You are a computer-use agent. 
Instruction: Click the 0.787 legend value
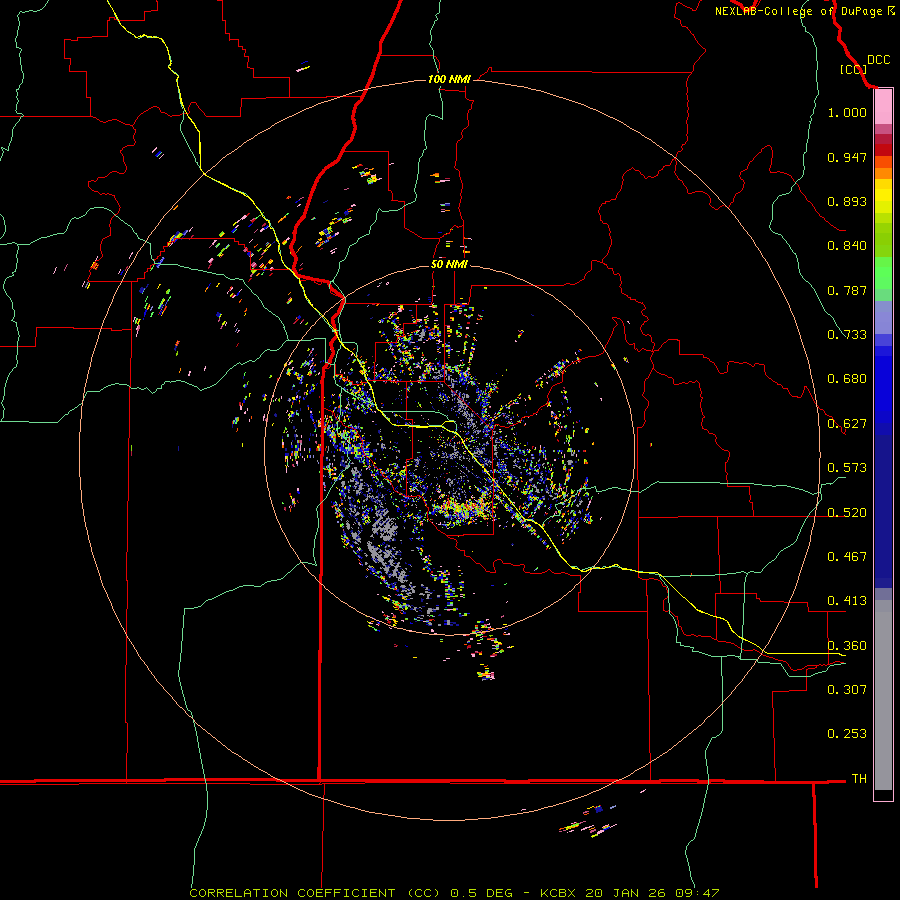[x=847, y=290]
